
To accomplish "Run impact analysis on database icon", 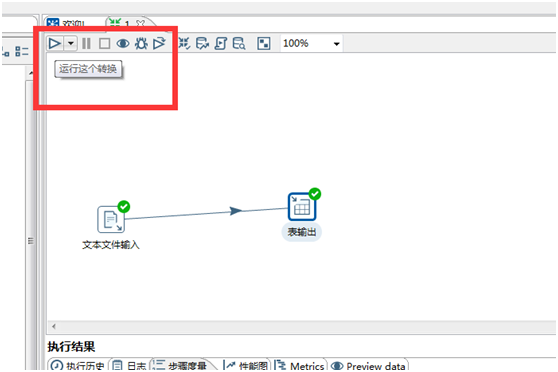I will tap(202, 43).
